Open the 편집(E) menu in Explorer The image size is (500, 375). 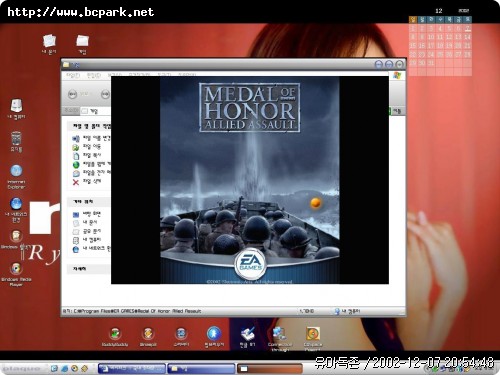pos(94,75)
